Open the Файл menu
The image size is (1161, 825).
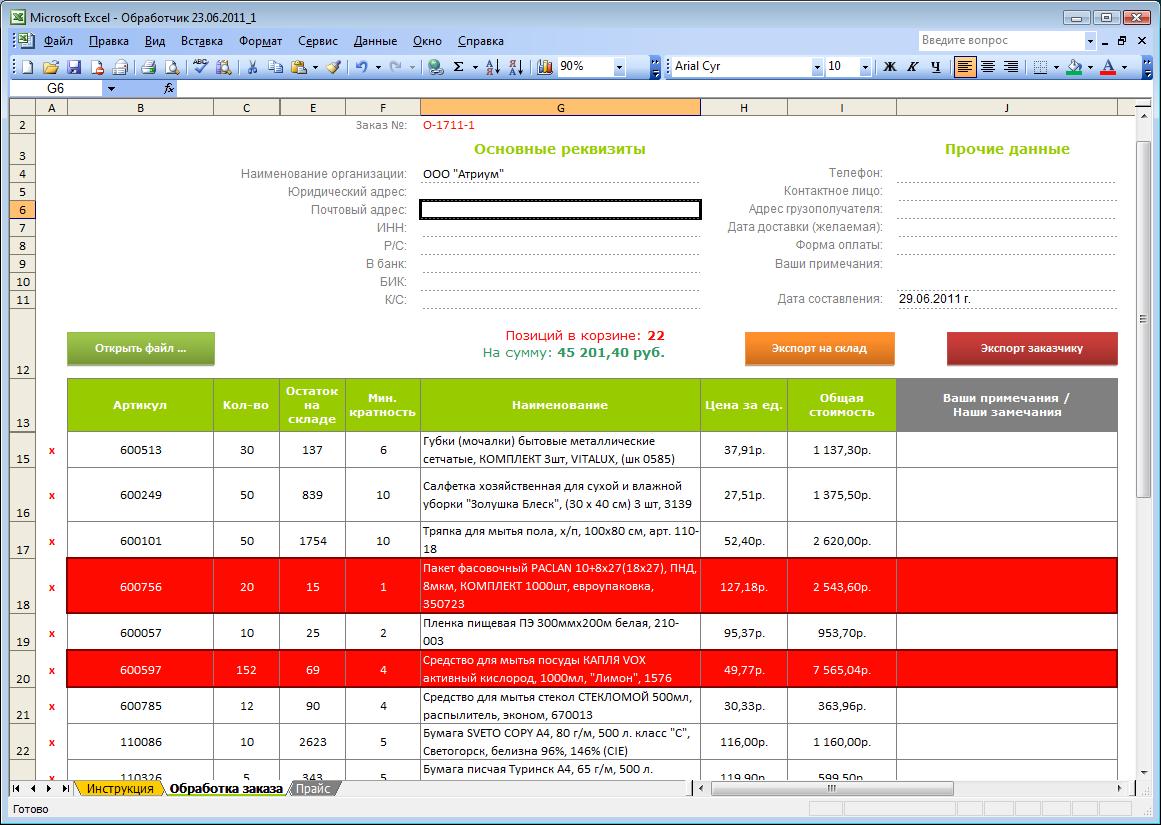click(x=58, y=41)
